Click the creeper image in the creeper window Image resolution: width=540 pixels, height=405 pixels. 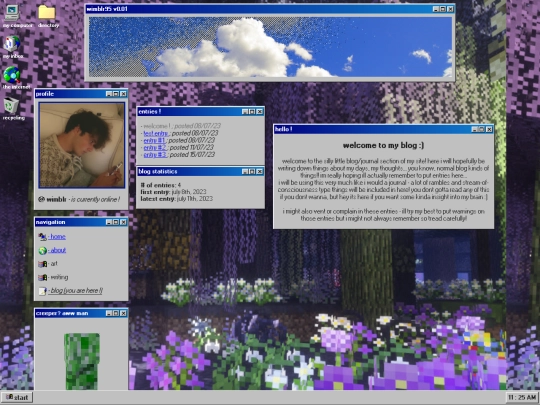pyautogui.click(x=82, y=361)
